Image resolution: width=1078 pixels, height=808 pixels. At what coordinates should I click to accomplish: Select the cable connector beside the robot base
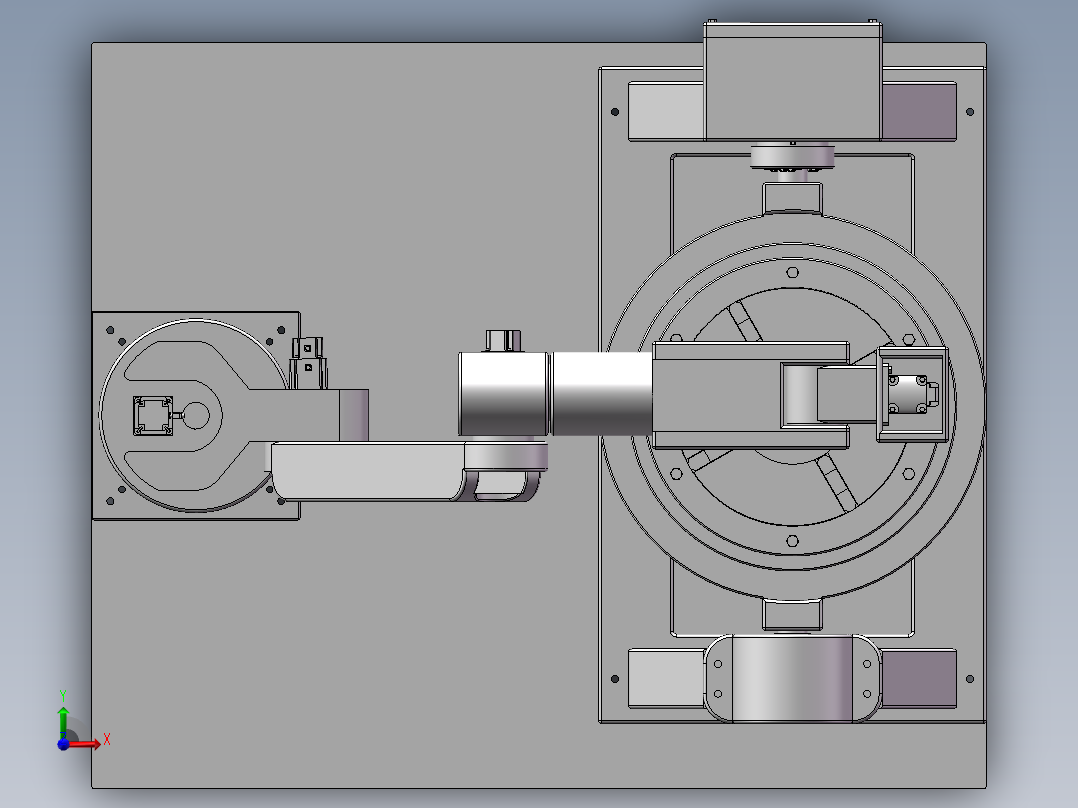point(308,362)
